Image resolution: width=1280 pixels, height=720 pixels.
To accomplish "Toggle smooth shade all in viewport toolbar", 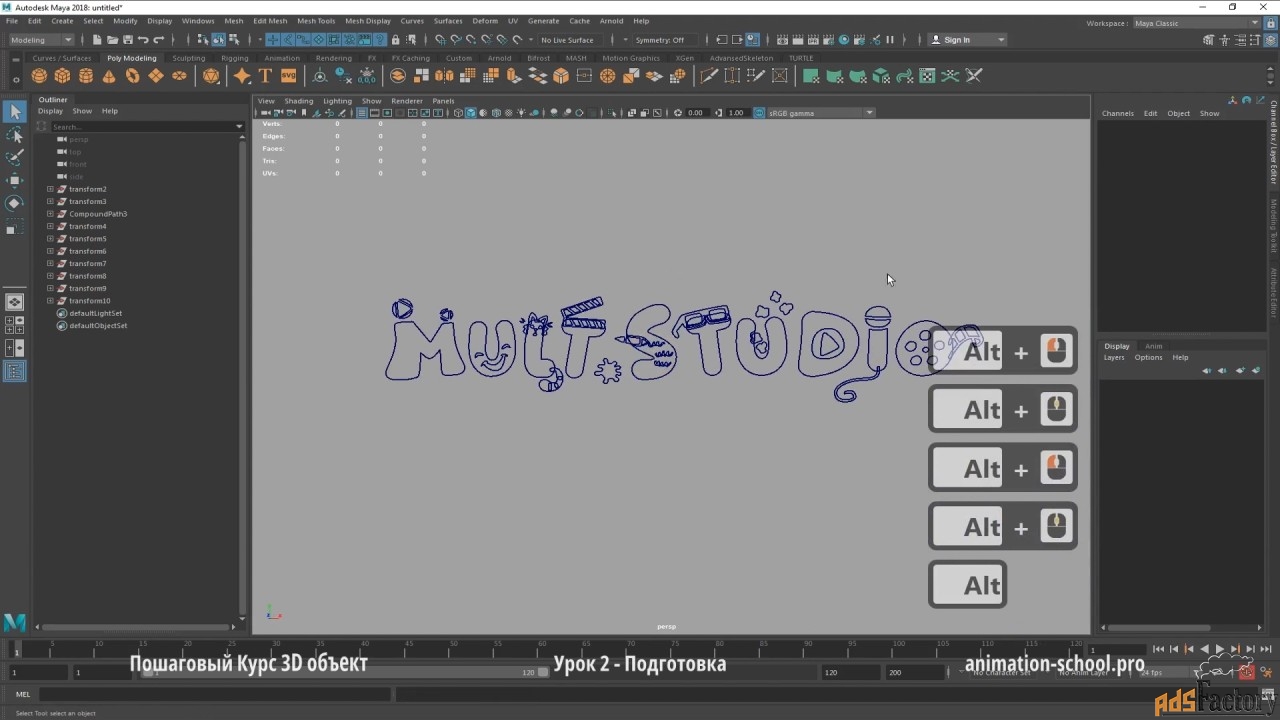I will pyautogui.click(x=470, y=113).
